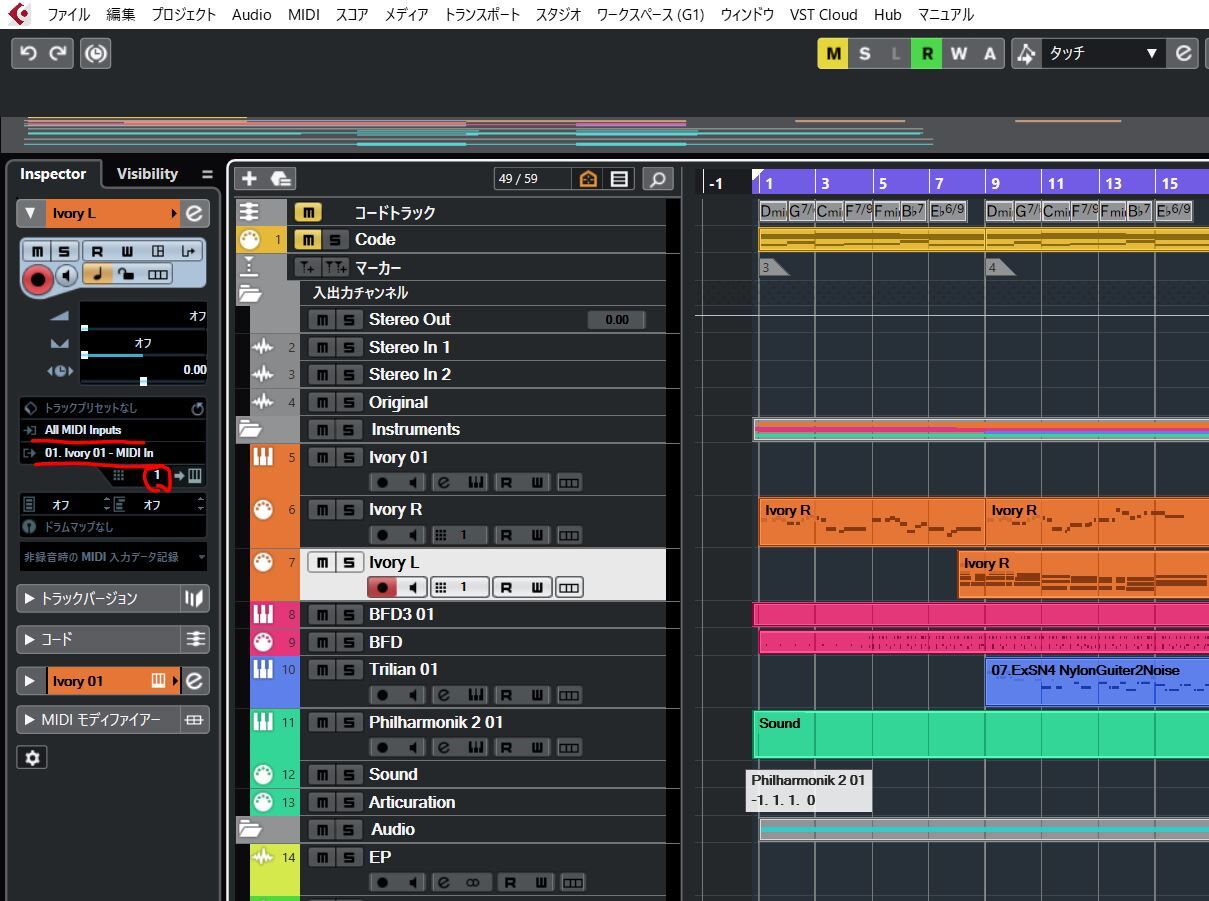Open the track list filter lines icon
The width and height of the screenshot is (1209, 901).
(x=619, y=179)
